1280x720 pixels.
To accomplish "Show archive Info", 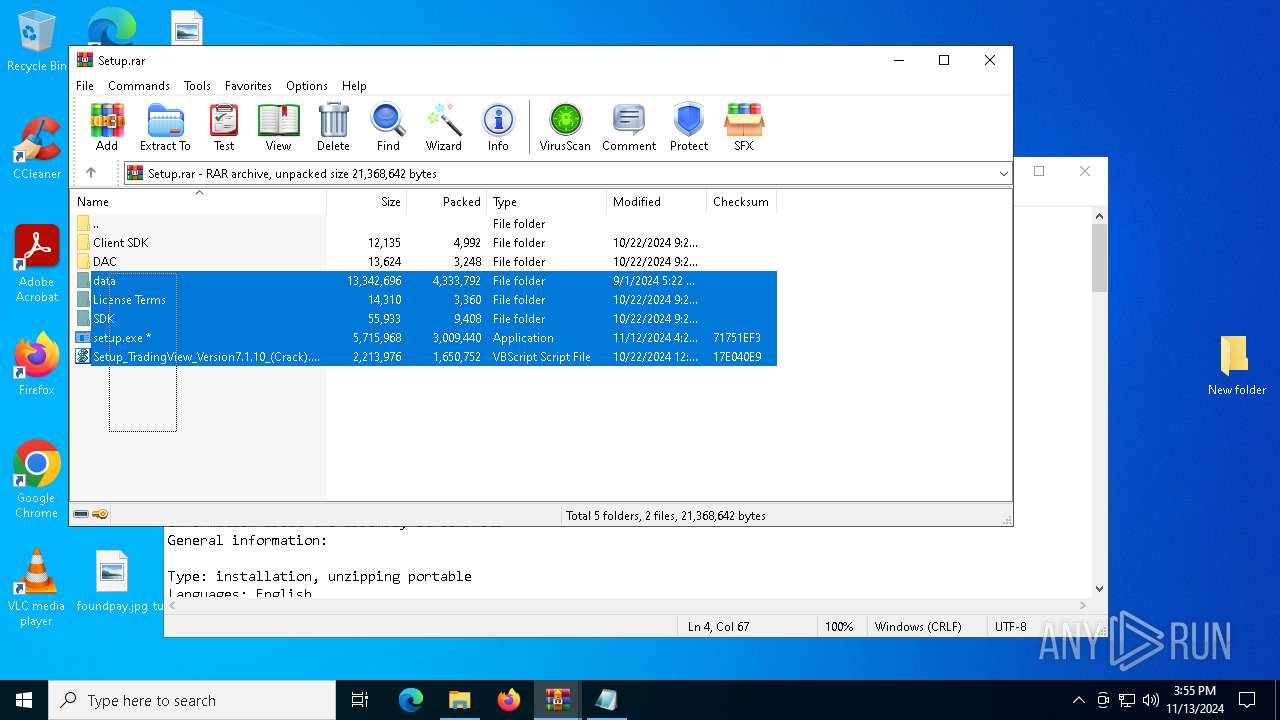I will point(498,127).
